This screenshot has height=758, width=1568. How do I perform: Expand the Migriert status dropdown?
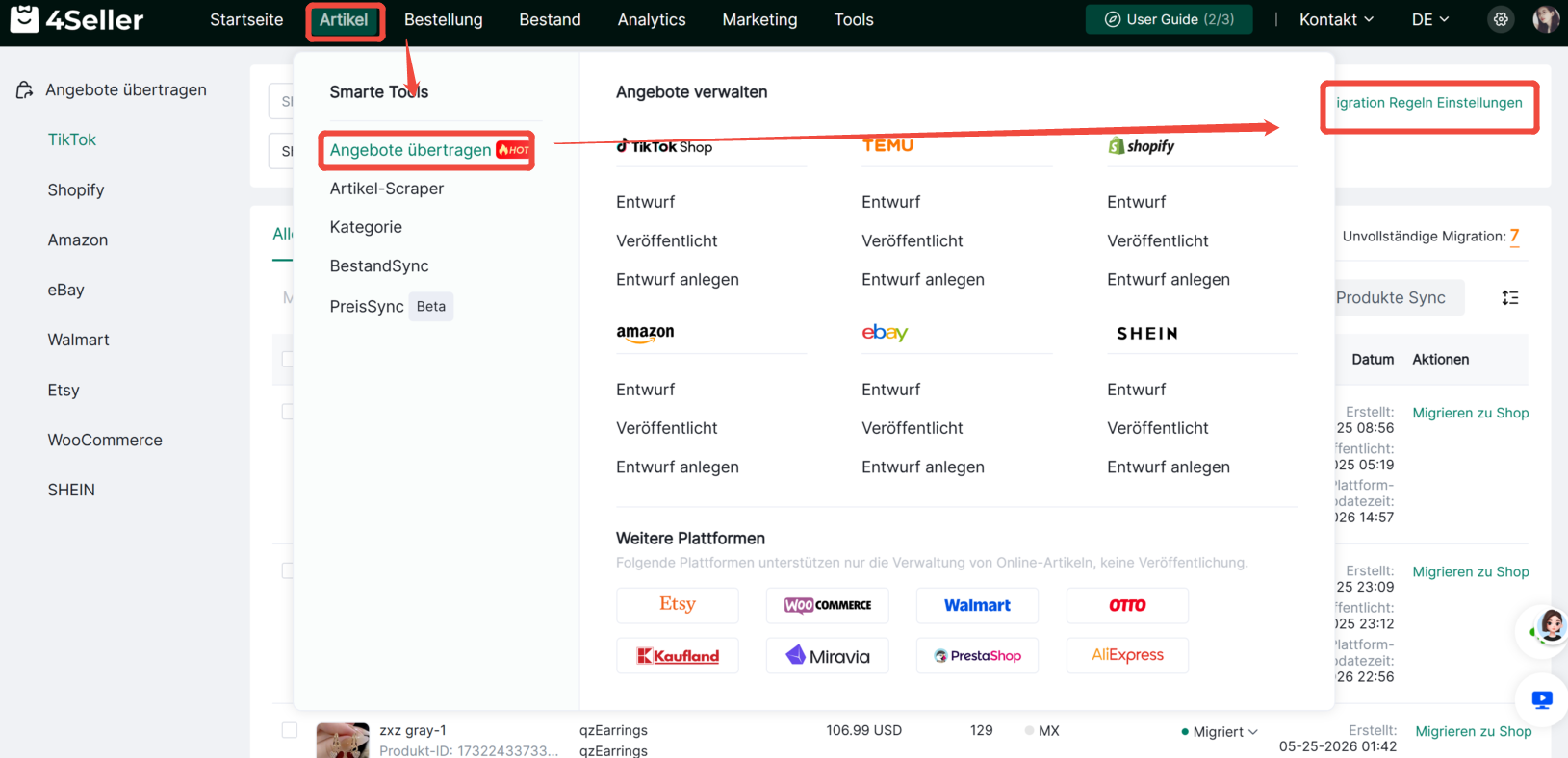[x=1220, y=732]
